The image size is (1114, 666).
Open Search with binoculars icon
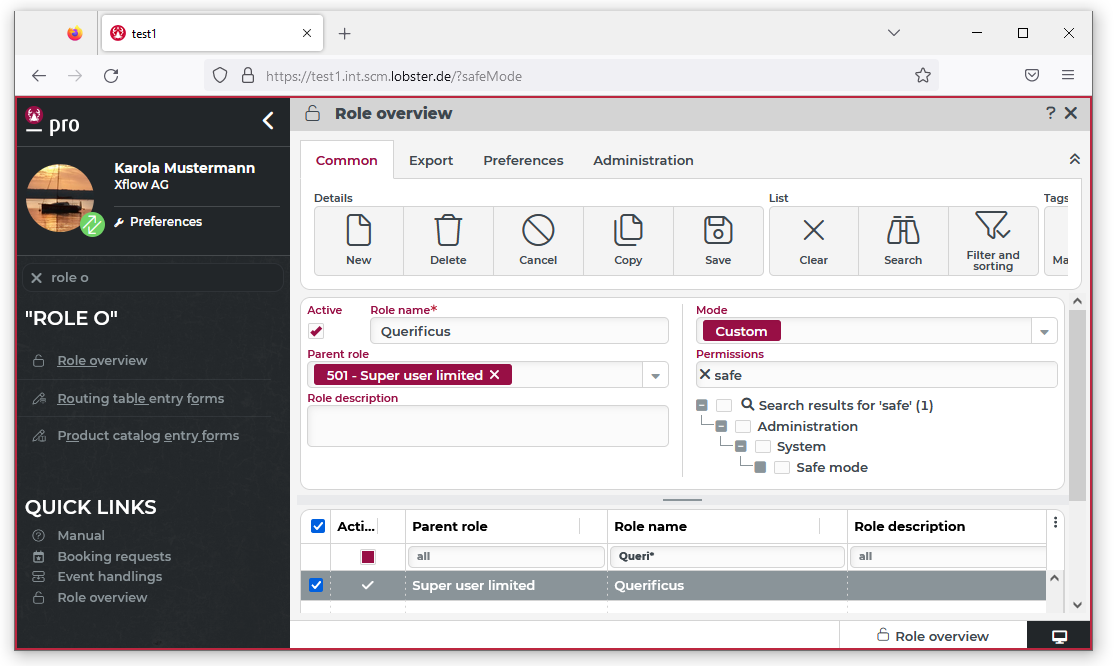click(x=903, y=240)
